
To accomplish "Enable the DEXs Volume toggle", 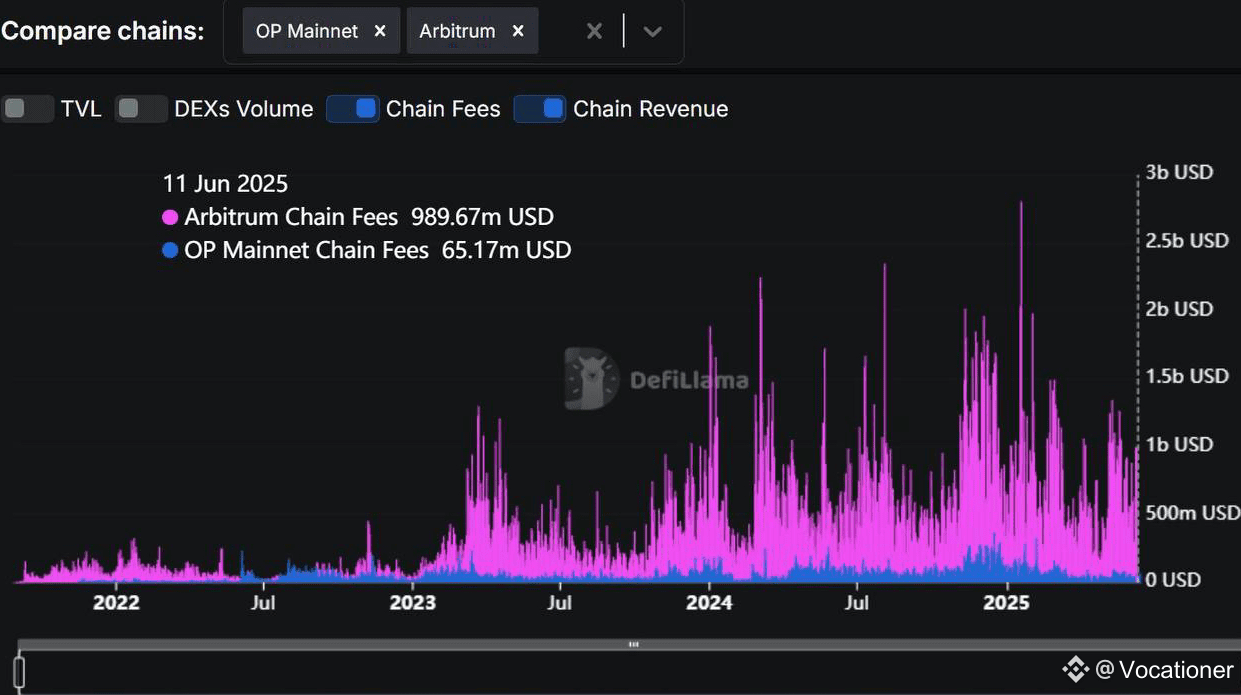I will tap(141, 108).
